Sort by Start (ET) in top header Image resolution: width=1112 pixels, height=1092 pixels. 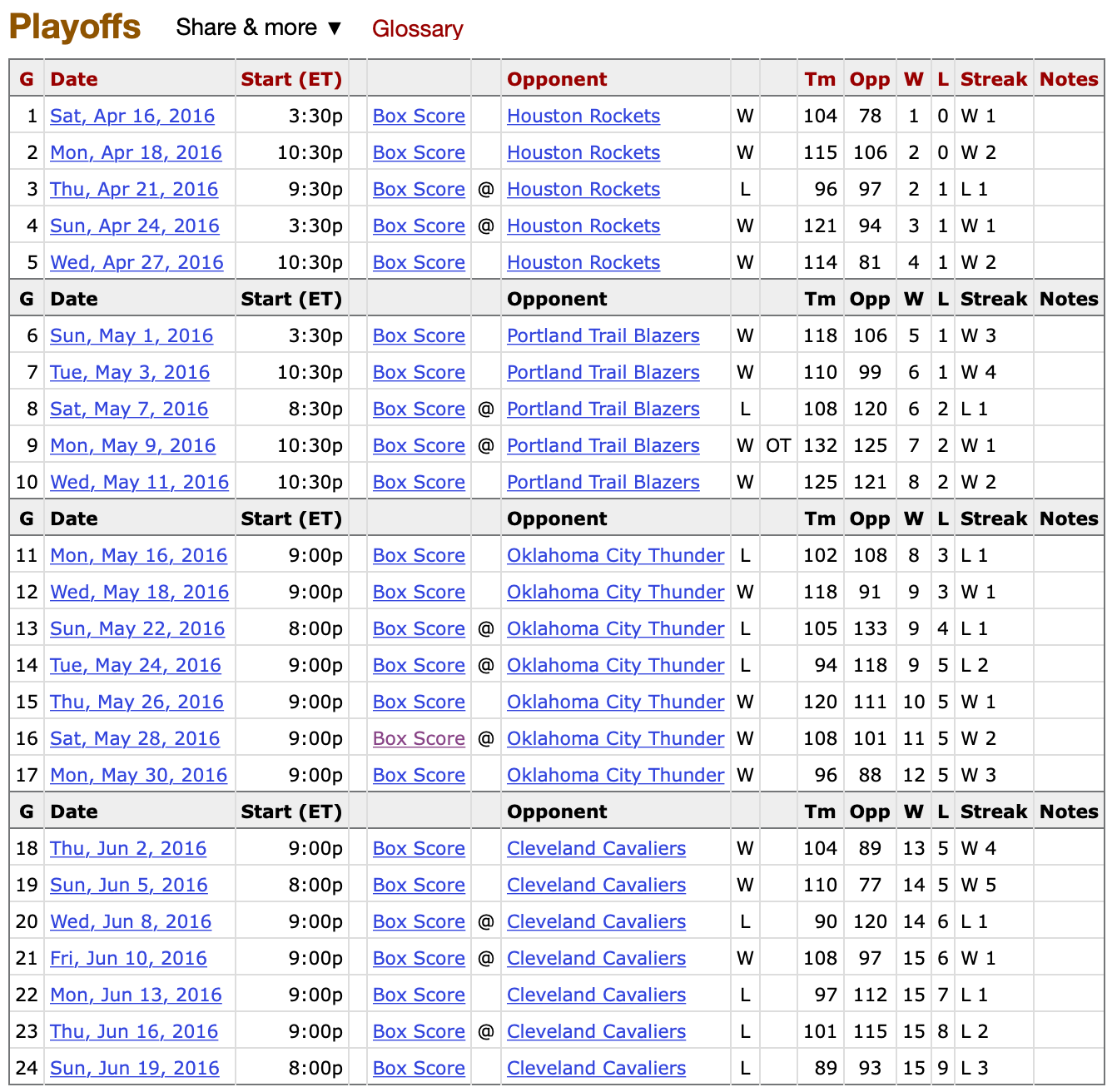(x=291, y=79)
